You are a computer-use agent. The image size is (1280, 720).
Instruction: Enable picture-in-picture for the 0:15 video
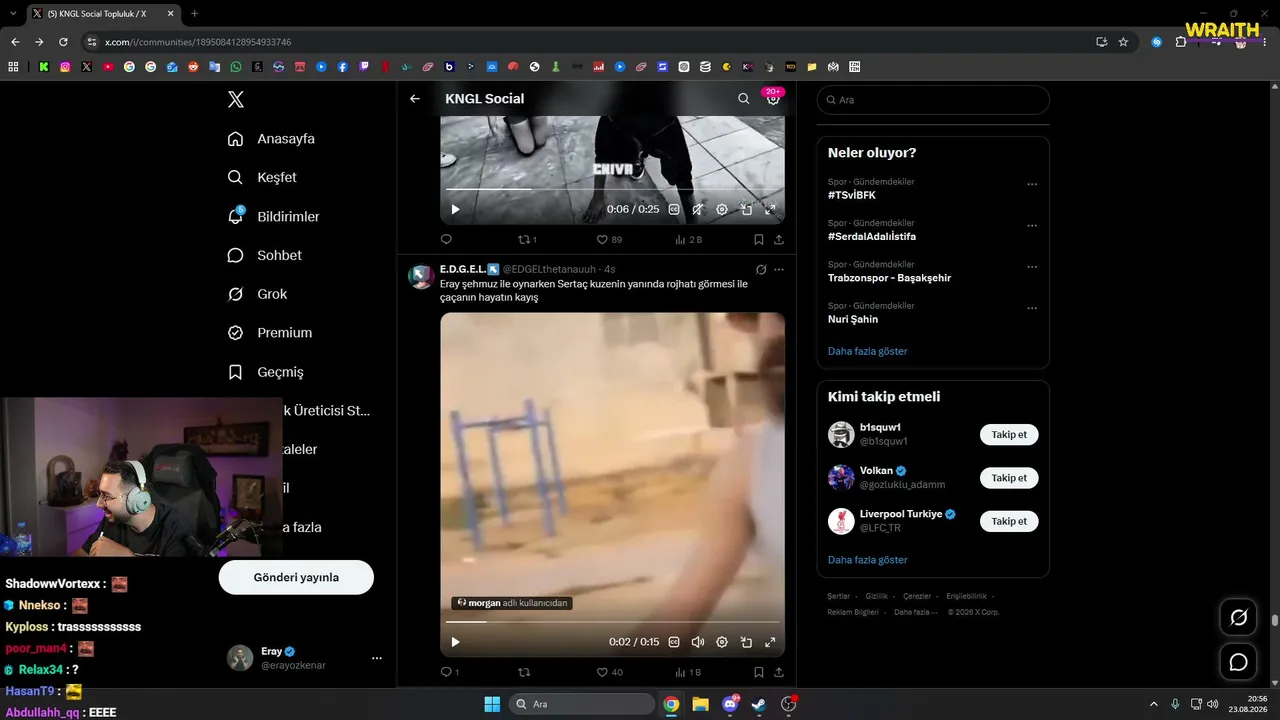[x=746, y=642]
